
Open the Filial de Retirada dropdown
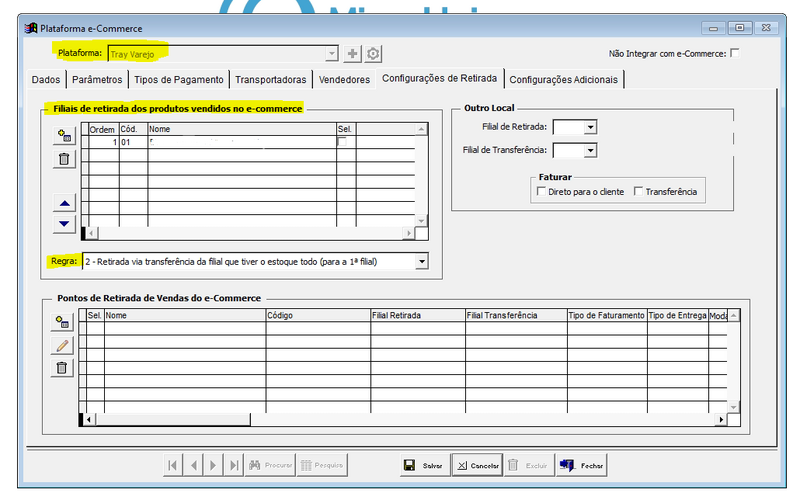(x=590, y=127)
